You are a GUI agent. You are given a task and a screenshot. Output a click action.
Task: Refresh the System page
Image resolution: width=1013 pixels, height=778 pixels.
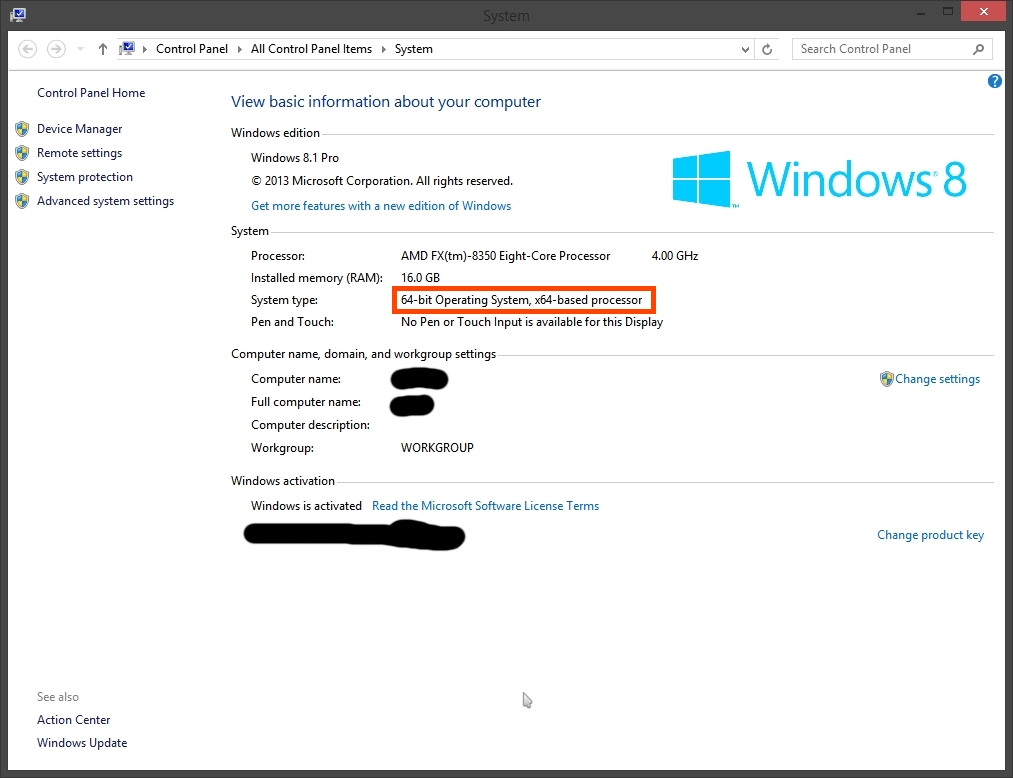coord(767,49)
